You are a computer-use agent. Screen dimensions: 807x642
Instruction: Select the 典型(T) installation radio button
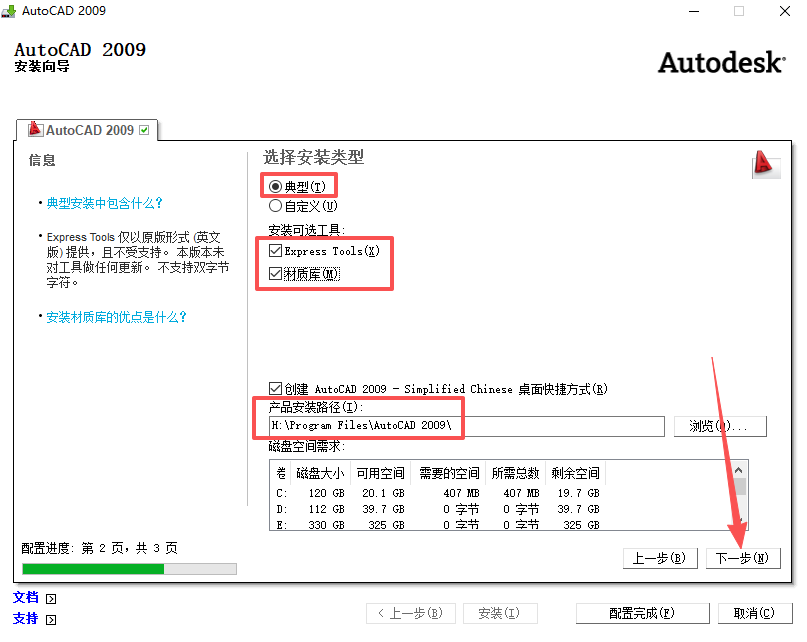[276, 187]
